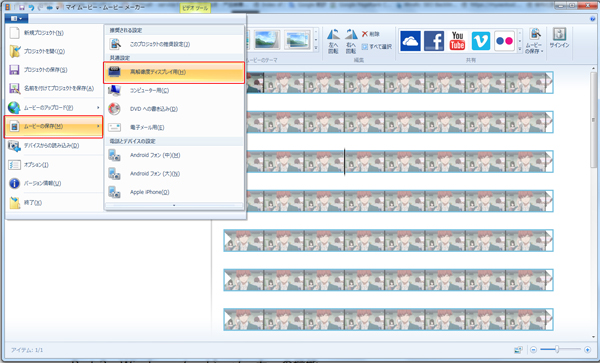Select このプロジェクトの推奨設定(R) save option
This screenshot has width=600, height=363.
(x=174, y=44)
